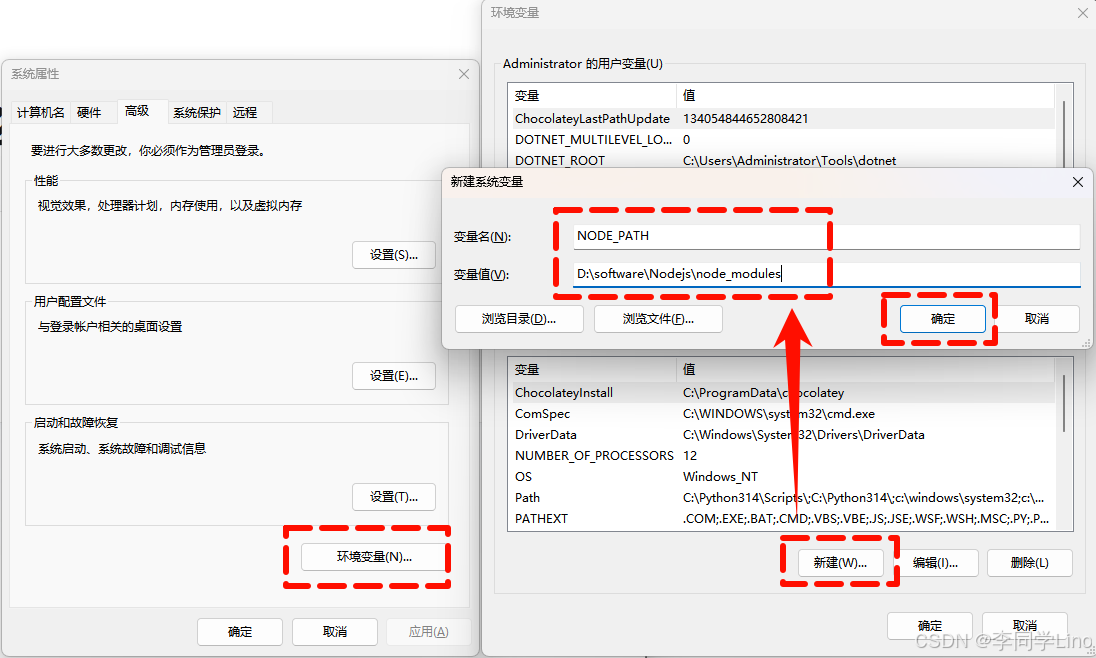Click 应用(A) in 系统属性 window
Image resolution: width=1096 pixels, height=658 pixels.
click(x=428, y=632)
